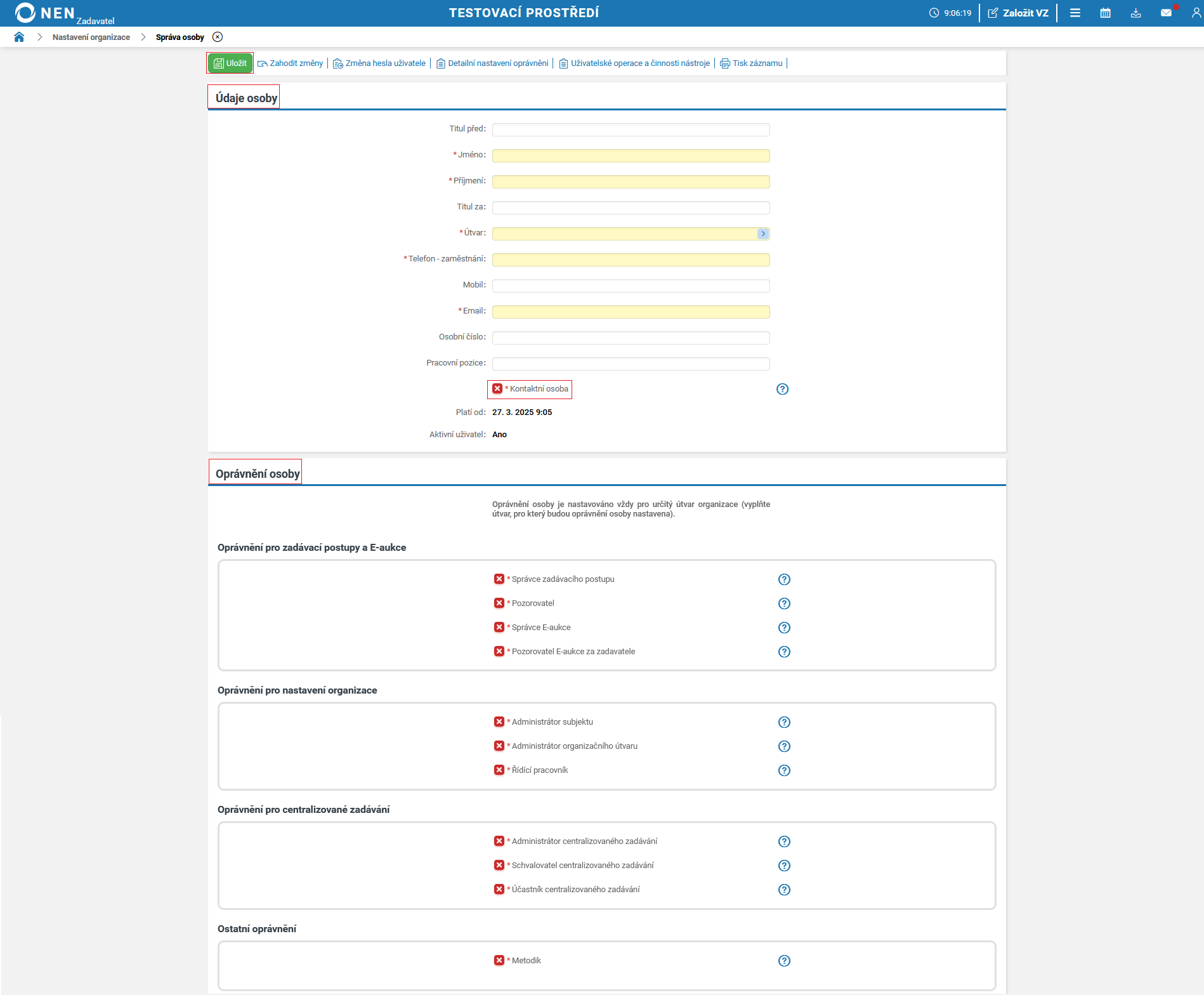The width and height of the screenshot is (1204, 995).
Task: Go to the home icon in the breadcrumb
Action: coord(19,37)
